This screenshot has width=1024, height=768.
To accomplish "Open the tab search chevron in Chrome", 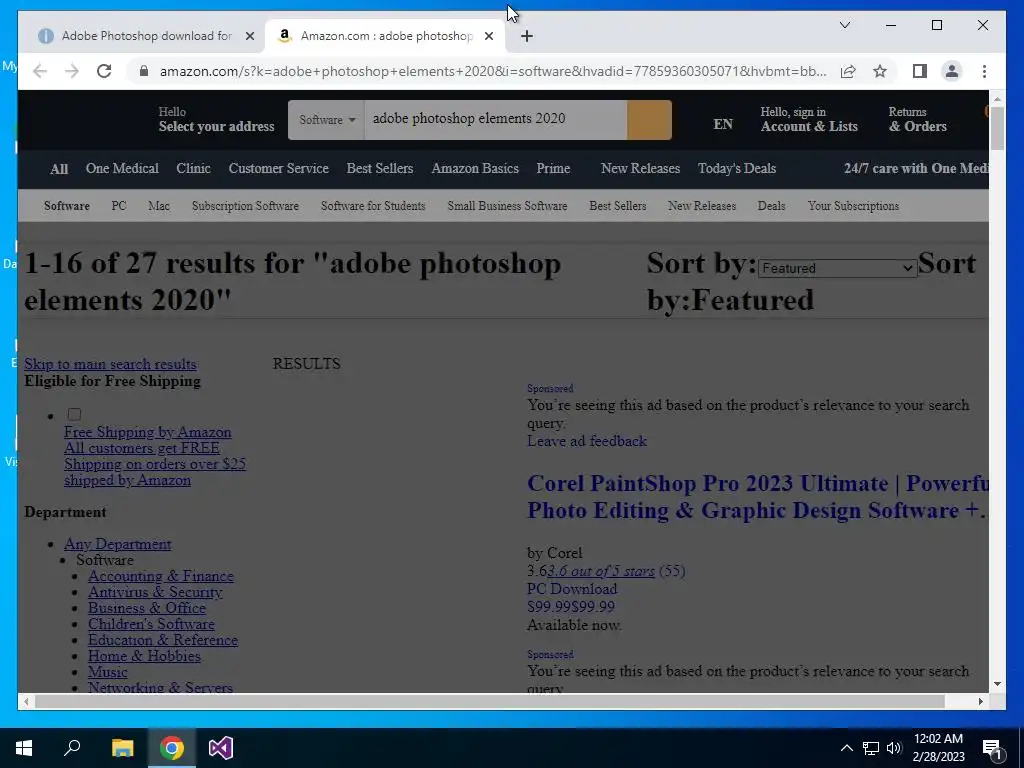I will point(844,25).
